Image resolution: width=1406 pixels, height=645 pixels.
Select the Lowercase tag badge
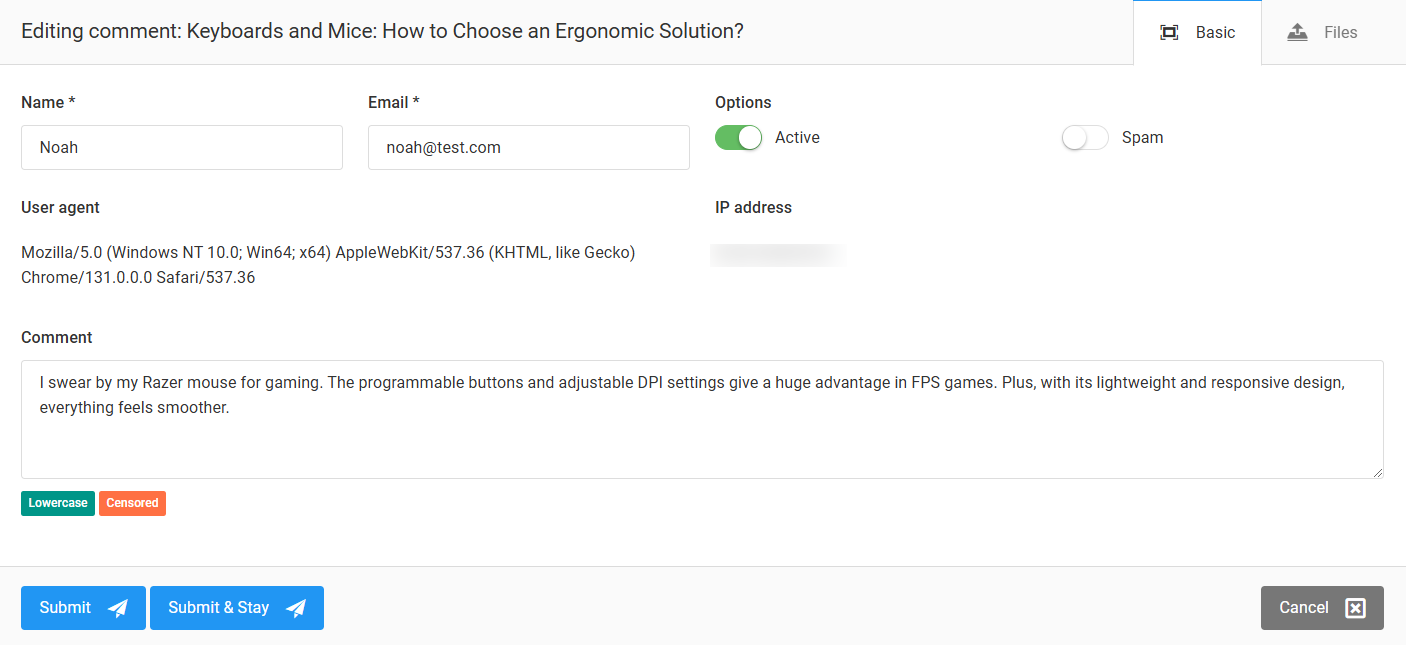click(x=58, y=503)
